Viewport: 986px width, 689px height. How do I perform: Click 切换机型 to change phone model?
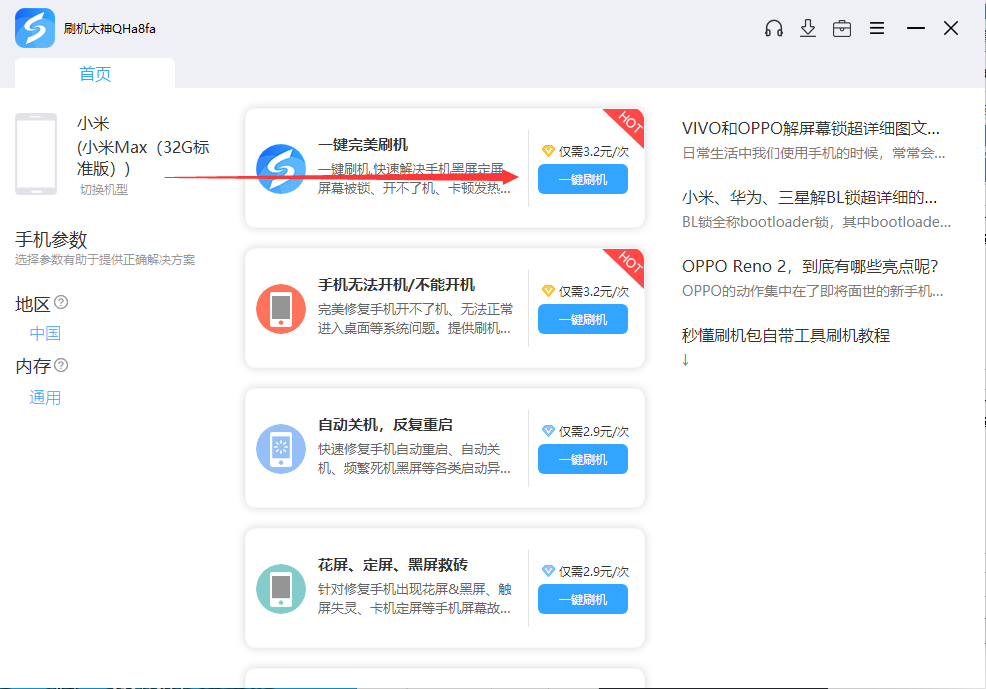pos(104,190)
